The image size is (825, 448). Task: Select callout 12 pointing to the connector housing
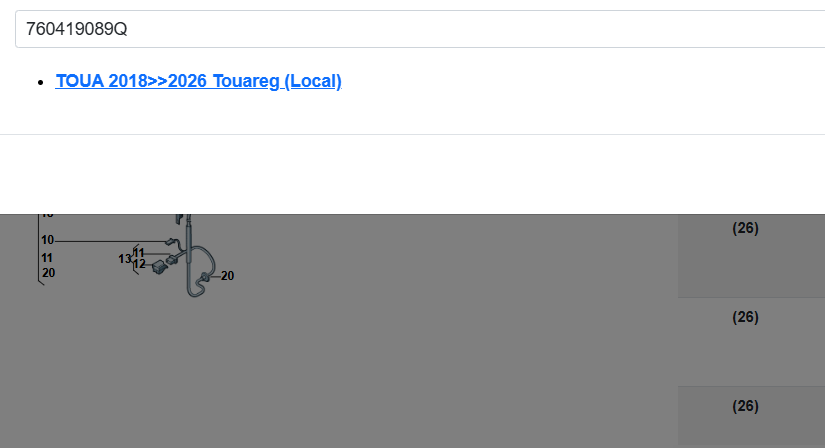tap(139, 264)
